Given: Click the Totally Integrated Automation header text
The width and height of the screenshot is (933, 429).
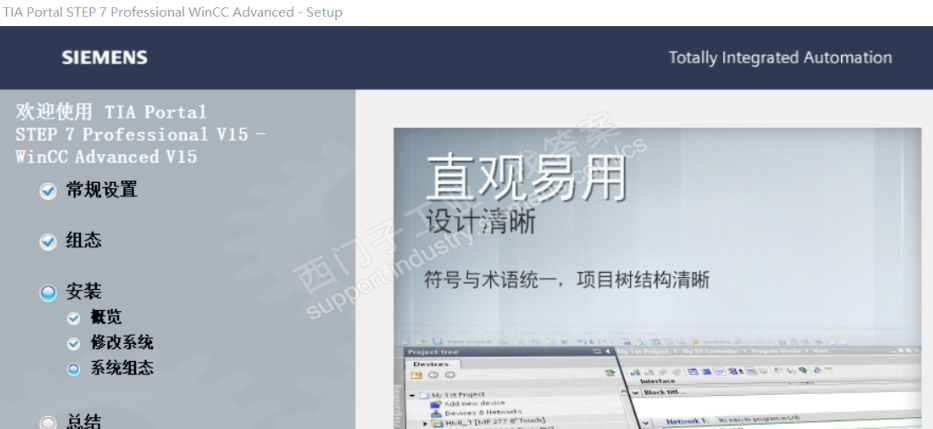Looking at the screenshot, I should pos(780,58).
